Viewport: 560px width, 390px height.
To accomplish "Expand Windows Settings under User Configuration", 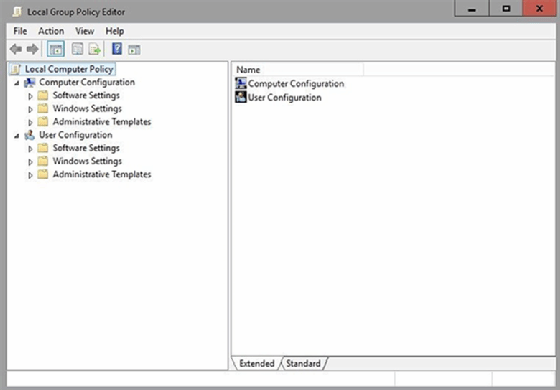I will tap(30, 162).
